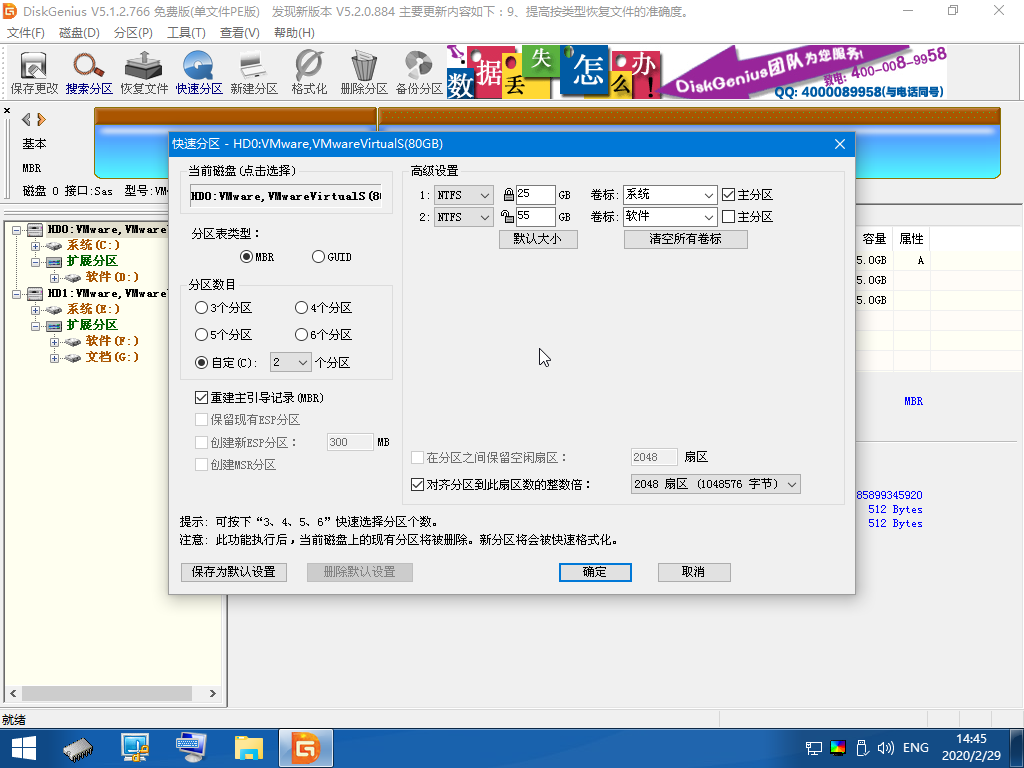This screenshot has width=1024, height=768.
Task: Collapse the HD0 disk tree node
Action: 16,230
